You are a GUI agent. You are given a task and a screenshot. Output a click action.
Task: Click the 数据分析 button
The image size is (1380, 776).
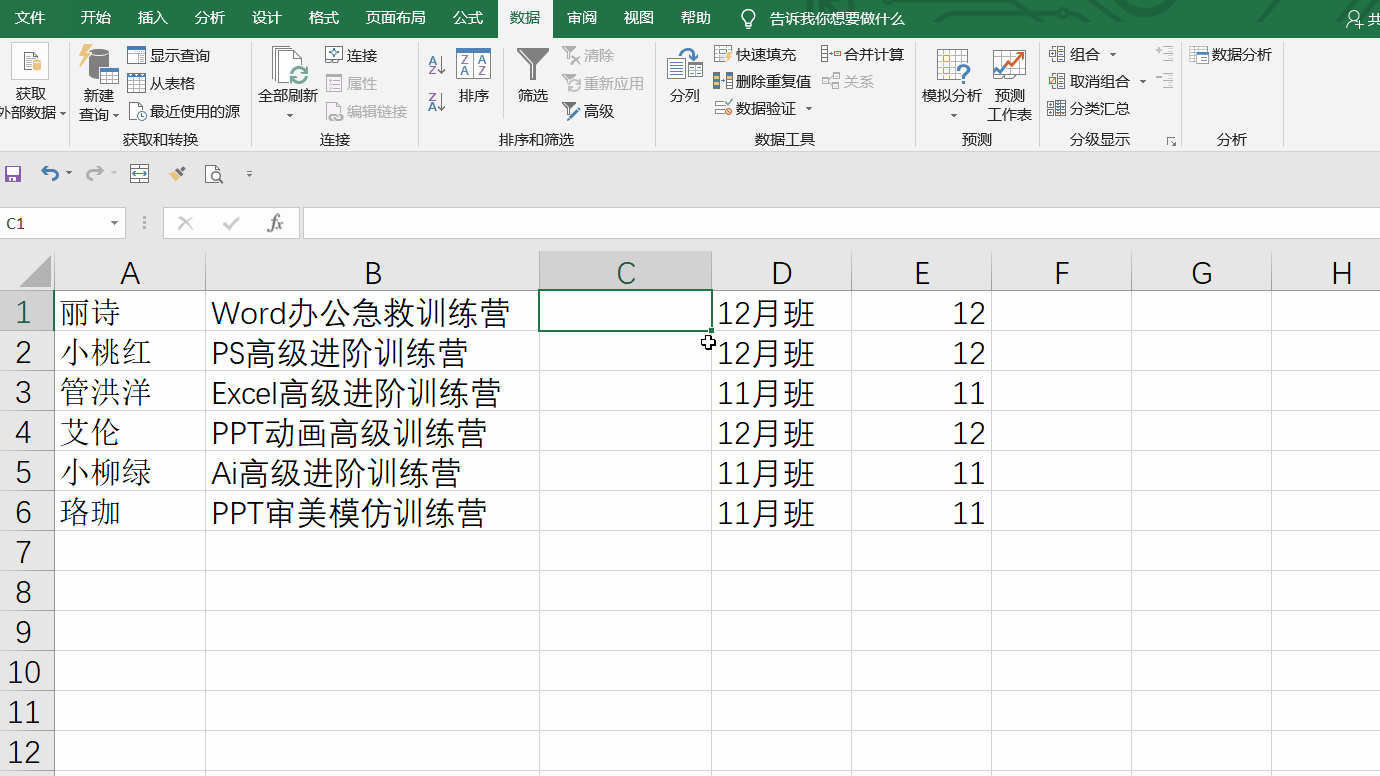(1232, 54)
